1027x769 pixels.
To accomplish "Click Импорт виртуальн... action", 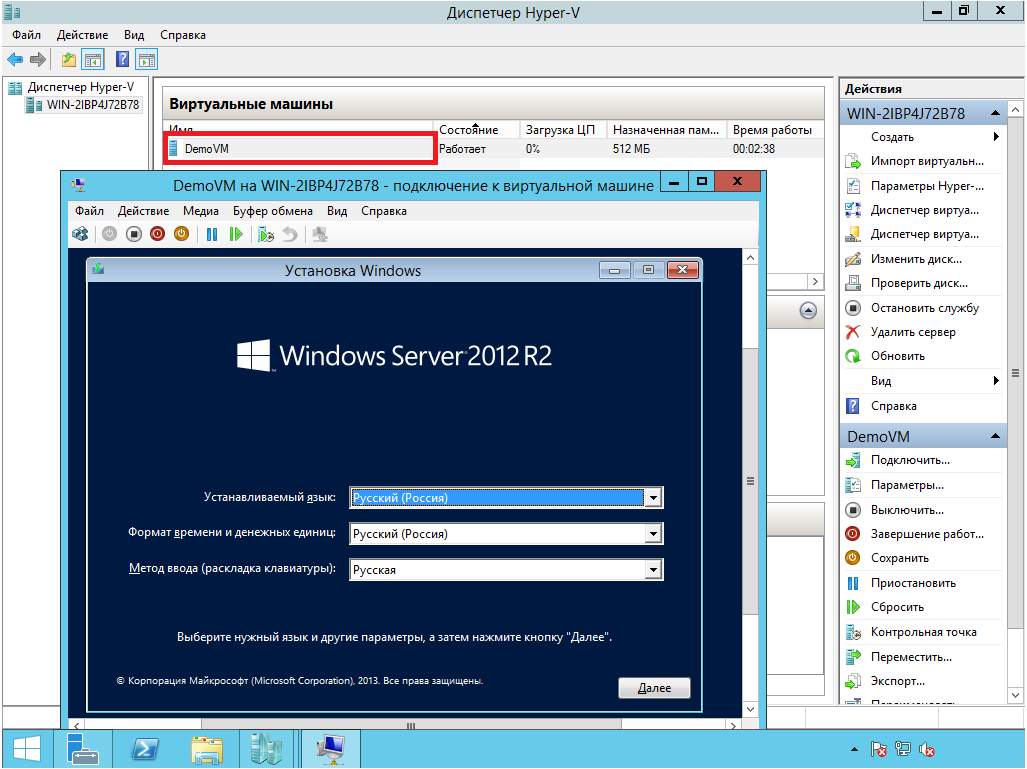I will pyautogui.click(x=927, y=161).
